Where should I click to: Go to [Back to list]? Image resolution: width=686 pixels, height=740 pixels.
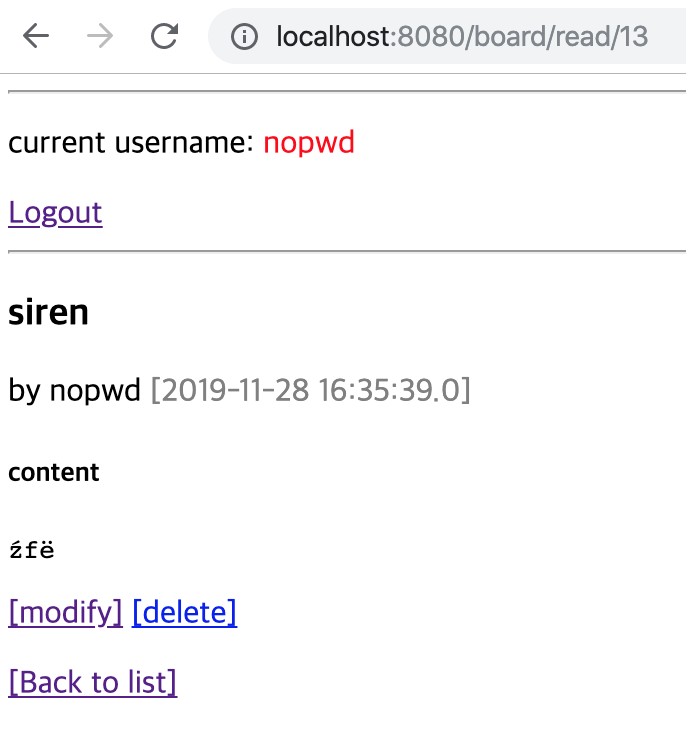(x=92, y=681)
